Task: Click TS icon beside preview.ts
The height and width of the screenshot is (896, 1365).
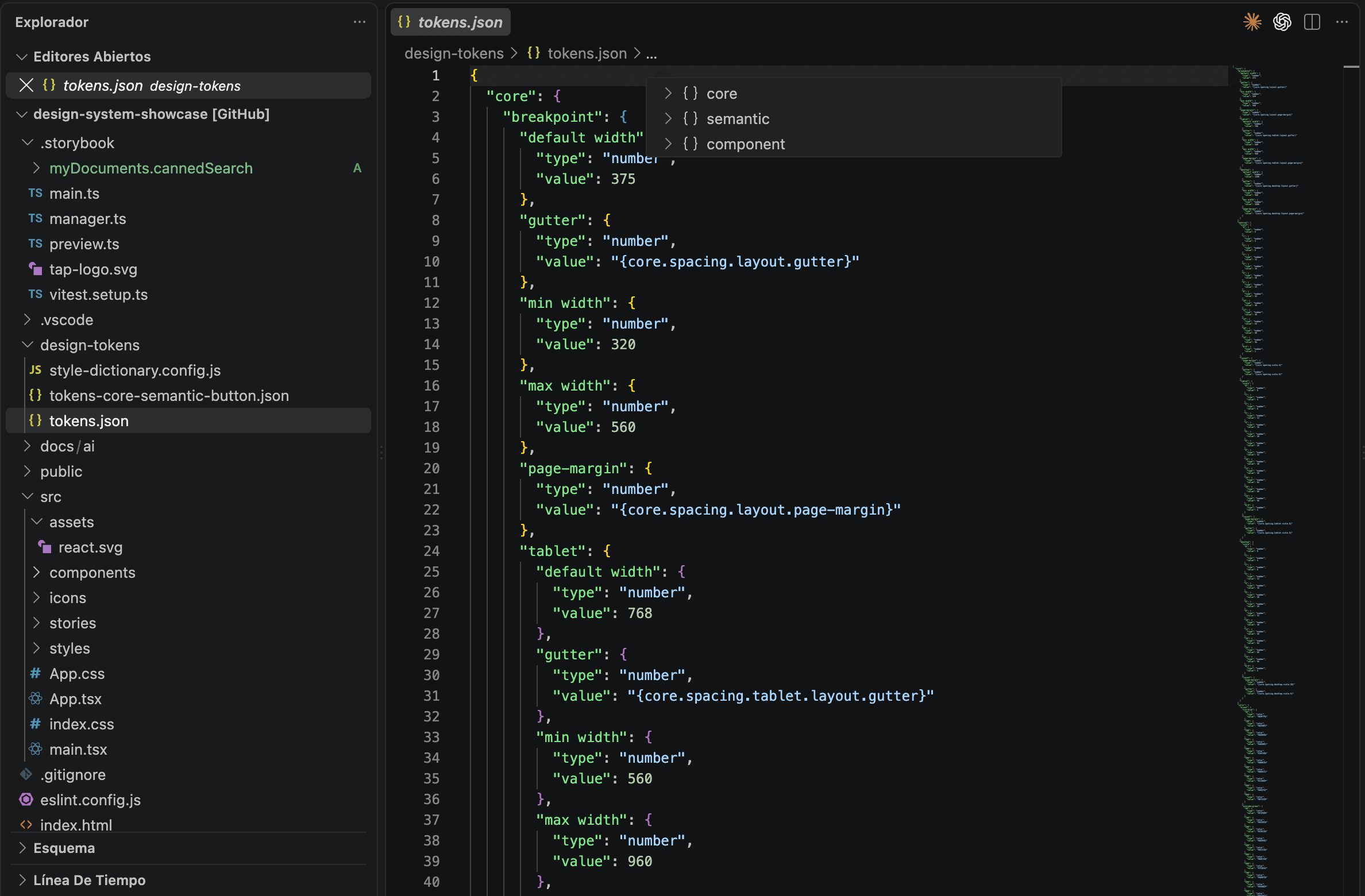Action: coord(36,244)
